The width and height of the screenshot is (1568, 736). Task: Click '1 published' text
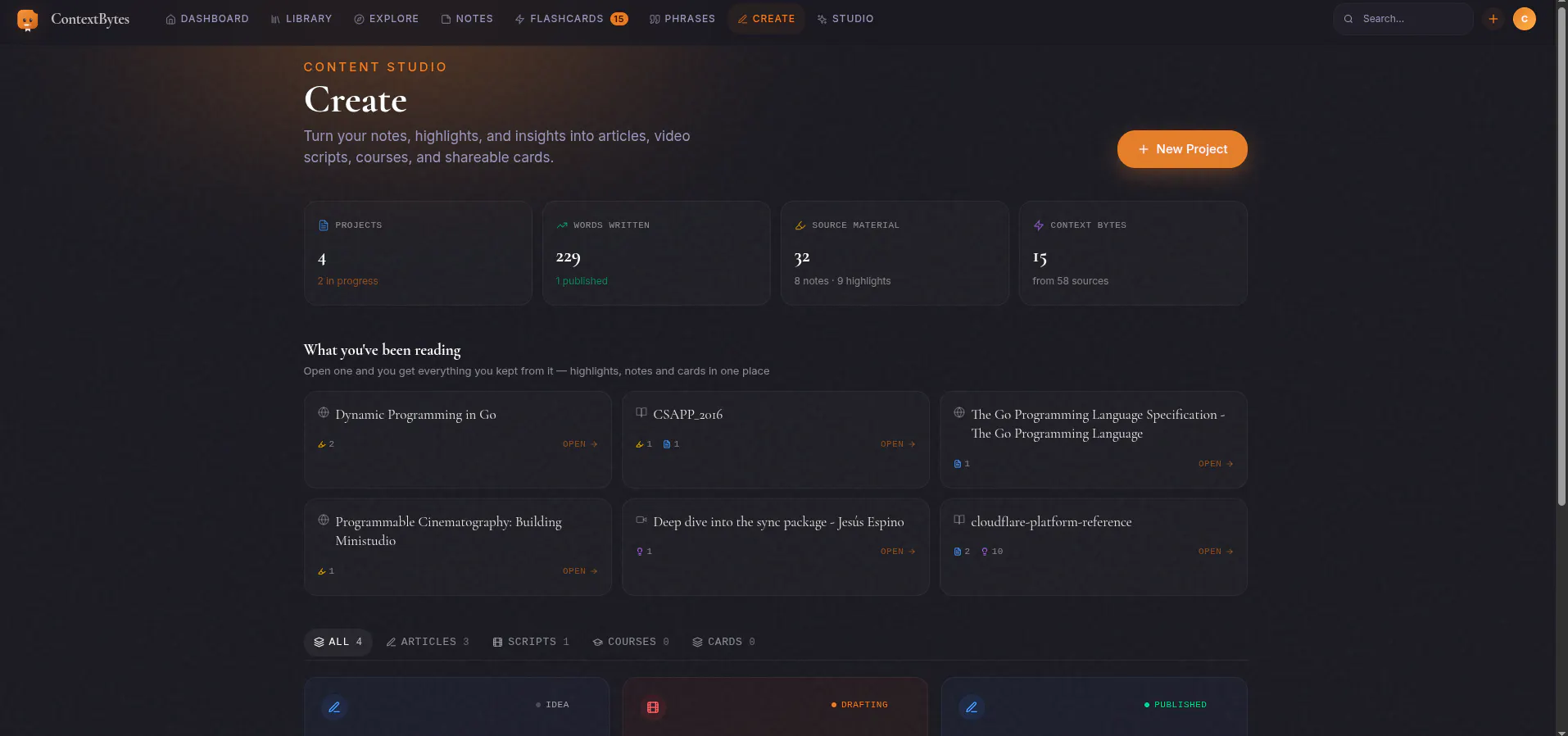582,281
